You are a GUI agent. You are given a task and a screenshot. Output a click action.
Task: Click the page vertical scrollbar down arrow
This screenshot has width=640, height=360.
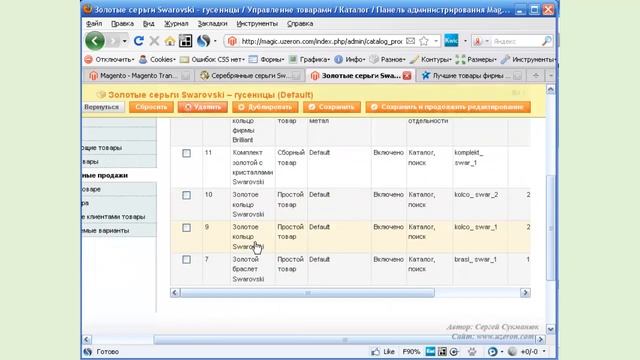pos(550,329)
